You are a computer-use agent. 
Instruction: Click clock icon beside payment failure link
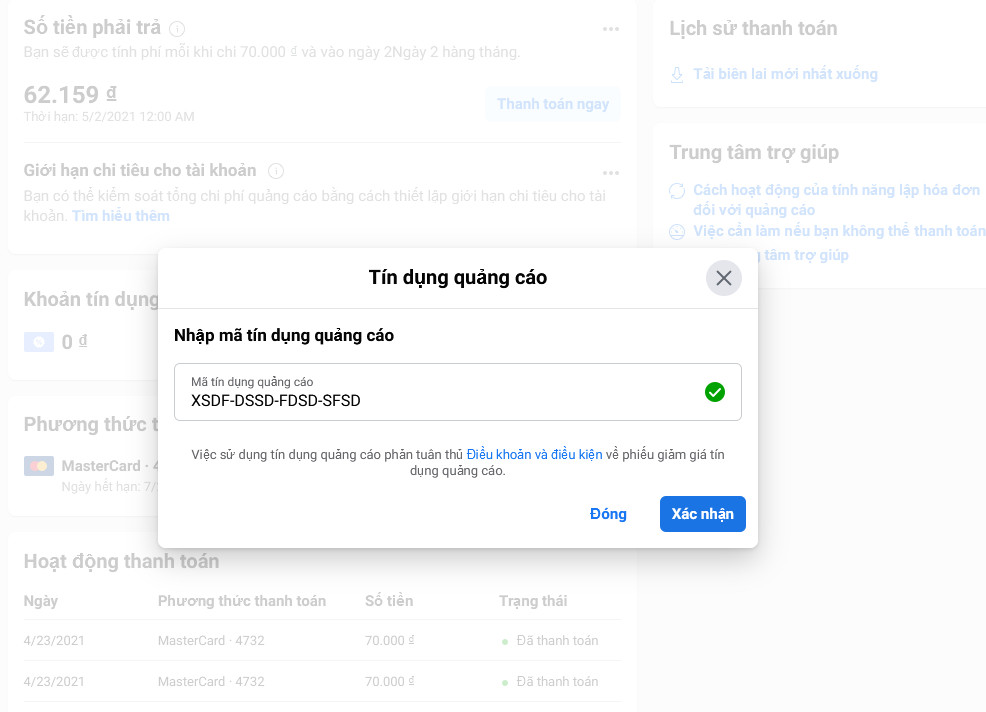[x=677, y=232]
